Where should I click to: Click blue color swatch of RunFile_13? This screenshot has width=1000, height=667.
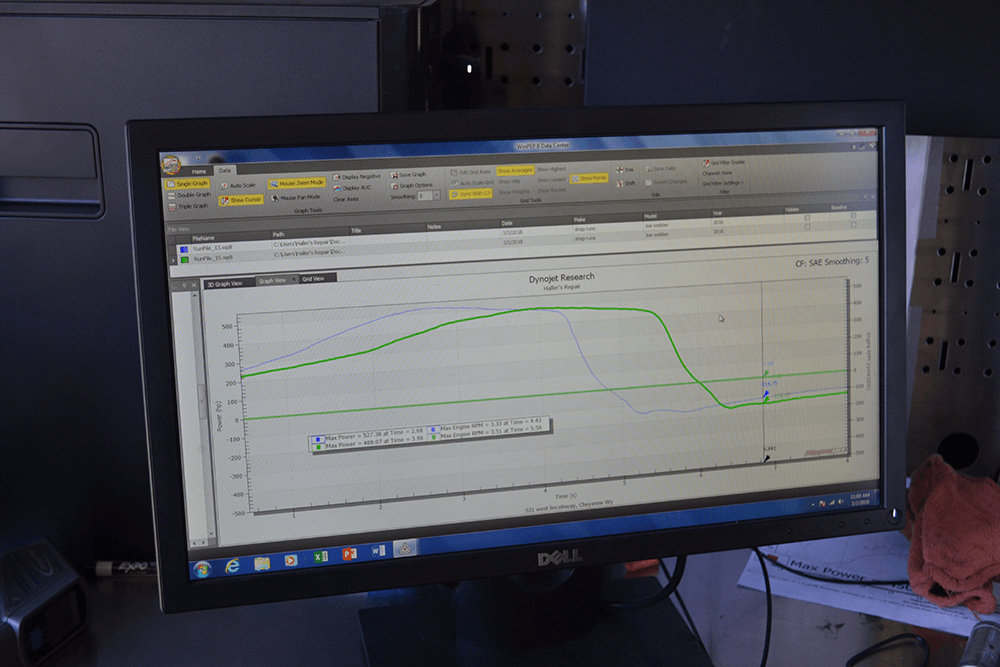tap(184, 249)
